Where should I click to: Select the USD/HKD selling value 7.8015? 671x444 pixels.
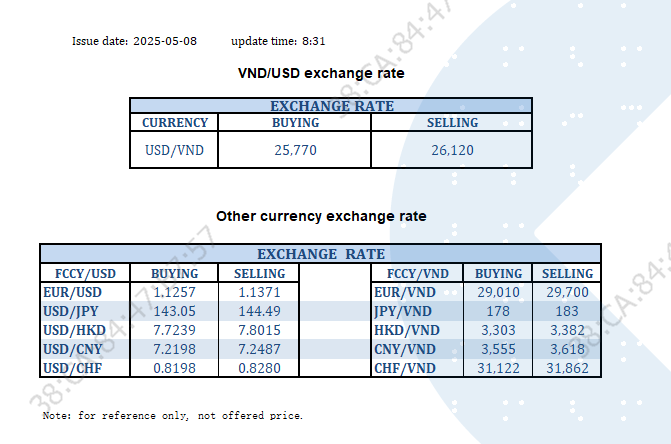(x=259, y=330)
